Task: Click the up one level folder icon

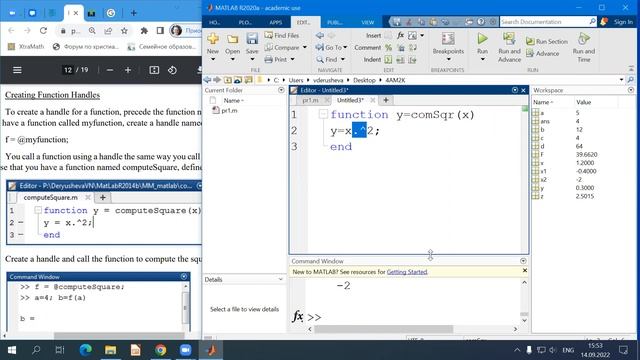Action: (228, 80)
